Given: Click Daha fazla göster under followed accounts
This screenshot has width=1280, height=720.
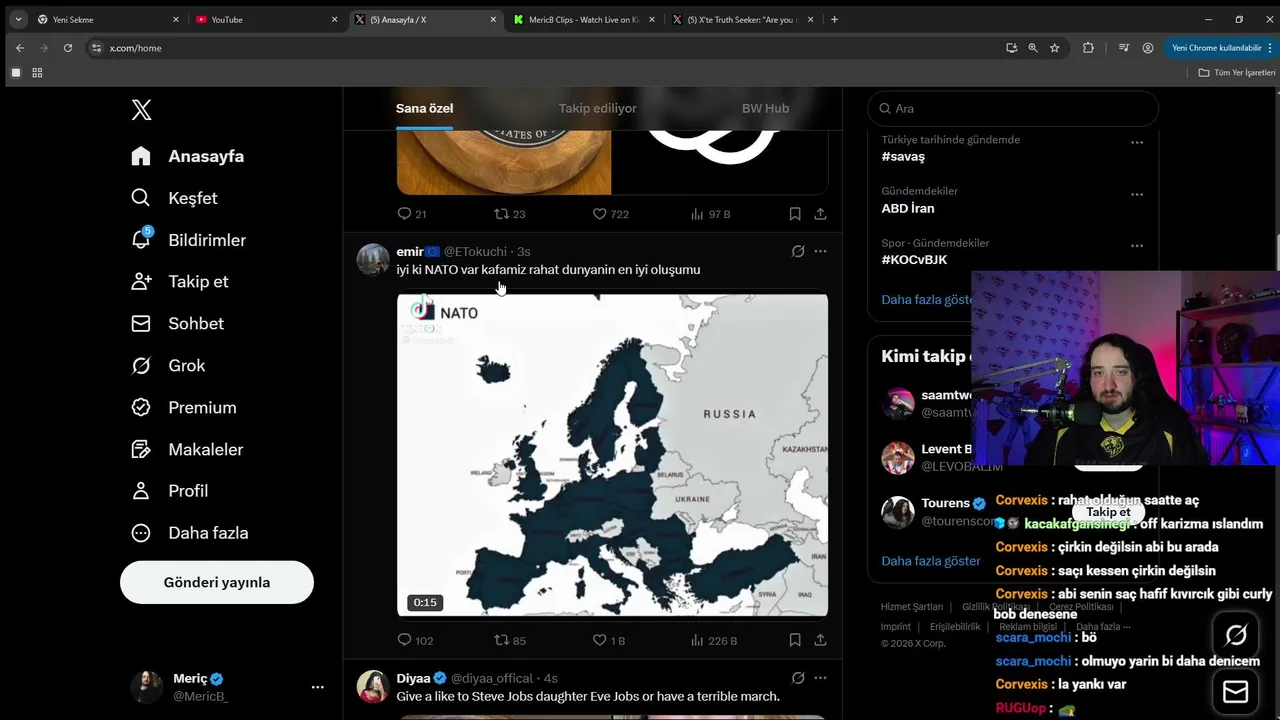Looking at the screenshot, I should (x=931, y=561).
